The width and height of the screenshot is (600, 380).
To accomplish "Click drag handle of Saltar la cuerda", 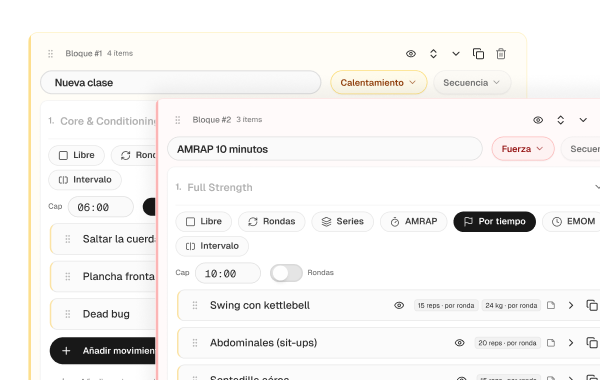I will 68,239.
